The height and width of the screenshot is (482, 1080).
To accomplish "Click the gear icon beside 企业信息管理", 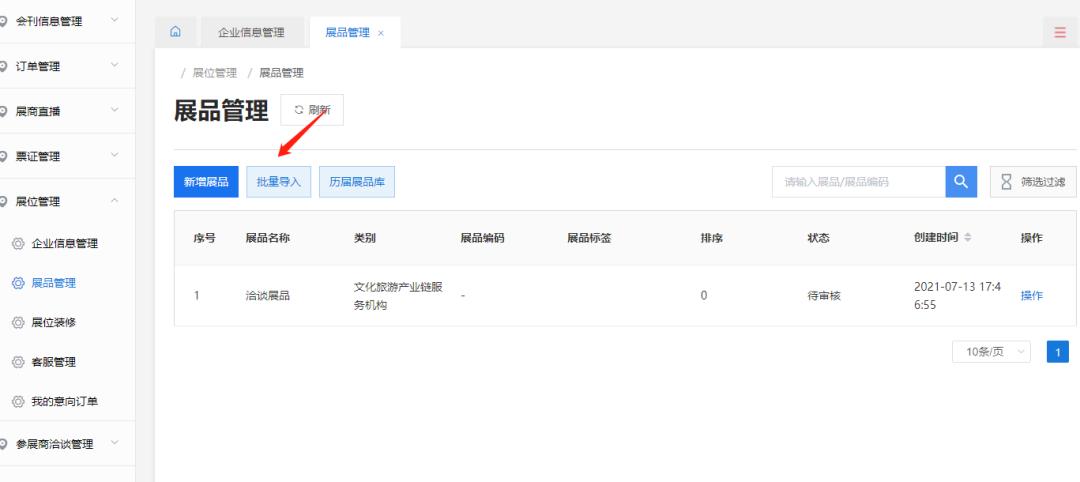I will (x=18, y=243).
